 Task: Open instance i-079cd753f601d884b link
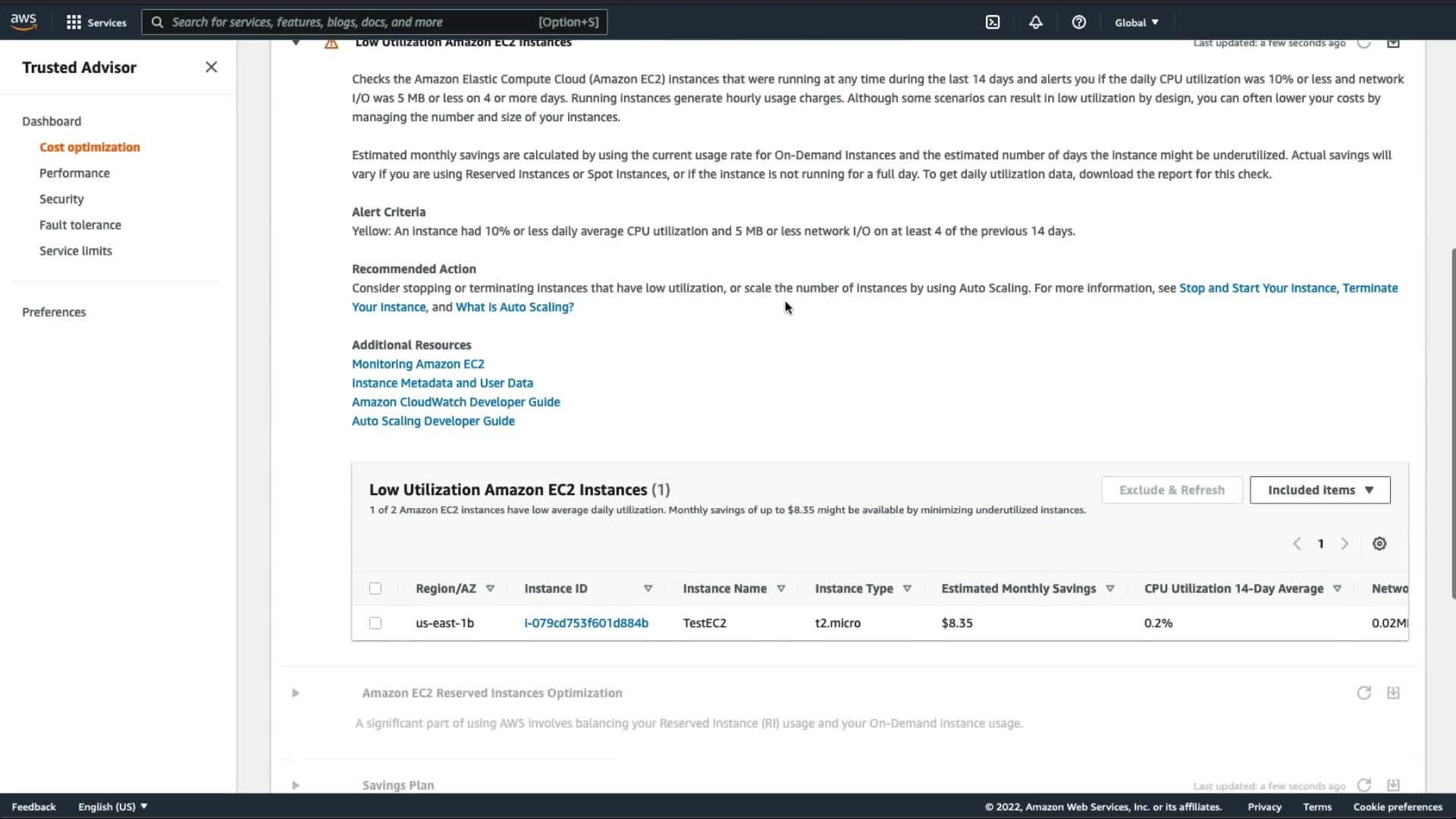click(x=585, y=623)
